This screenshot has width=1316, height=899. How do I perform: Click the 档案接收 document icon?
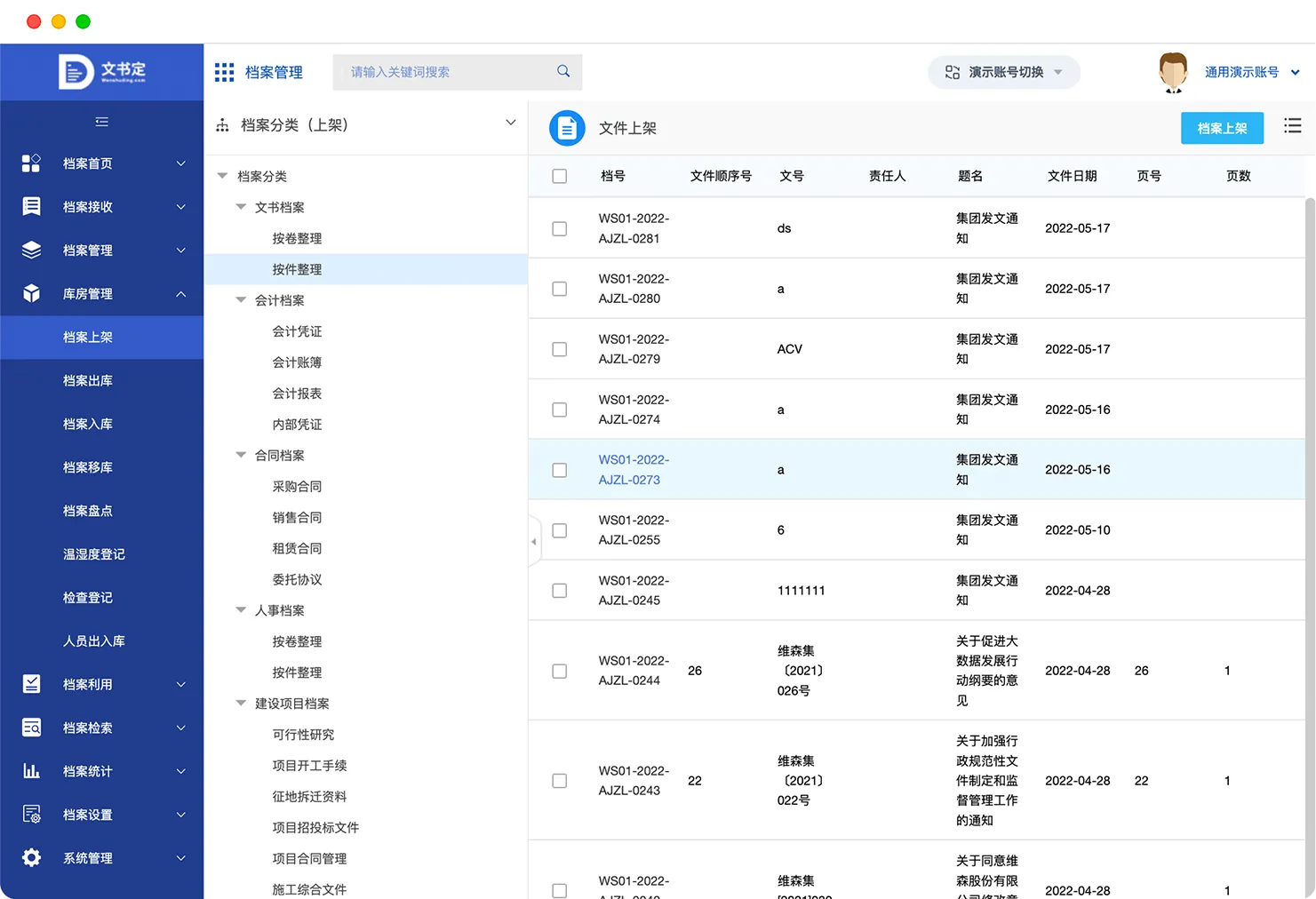tap(31, 207)
